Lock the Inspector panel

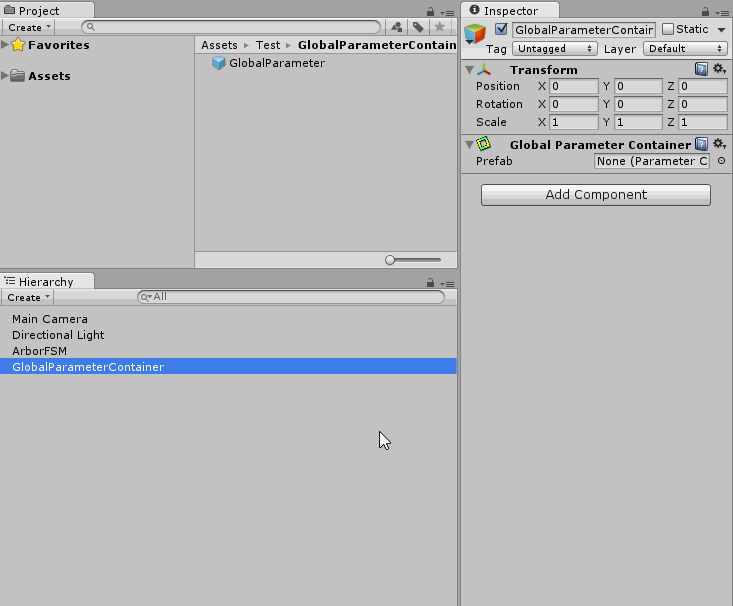click(x=705, y=12)
